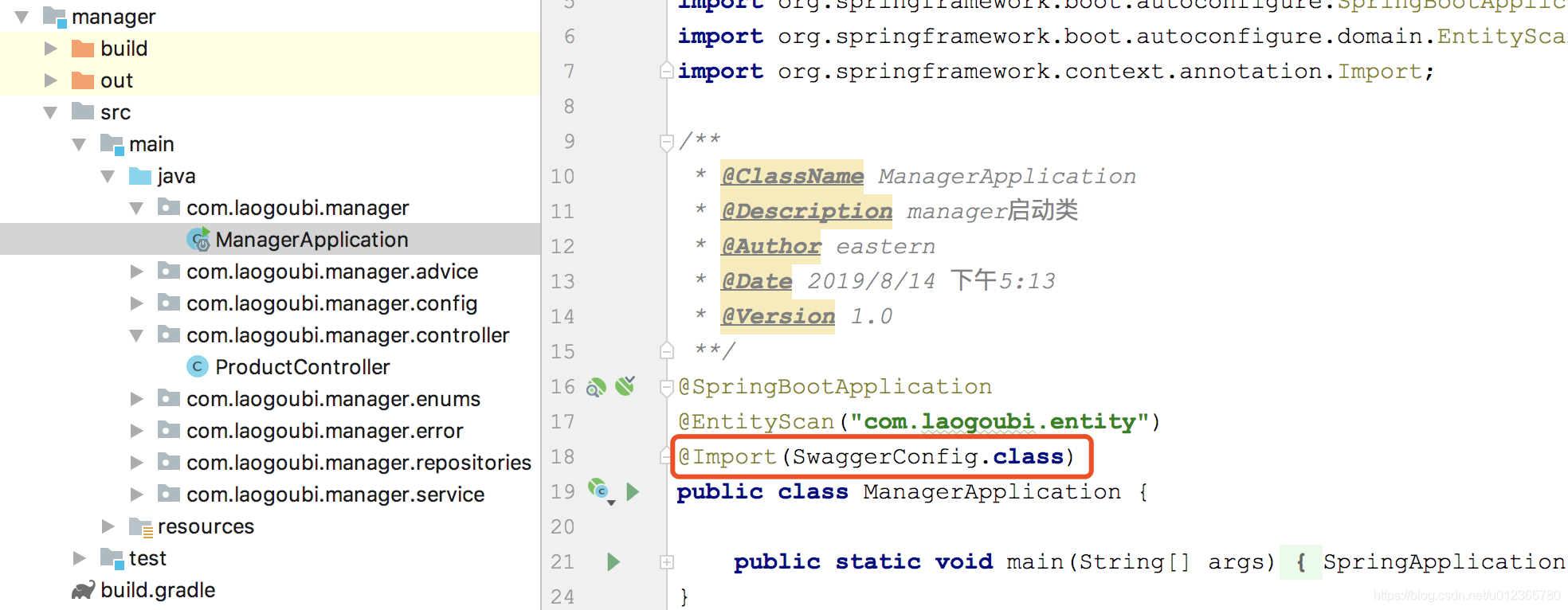Image resolution: width=1568 pixels, height=610 pixels.
Task: Click the out folder icon
Action: click(83, 80)
